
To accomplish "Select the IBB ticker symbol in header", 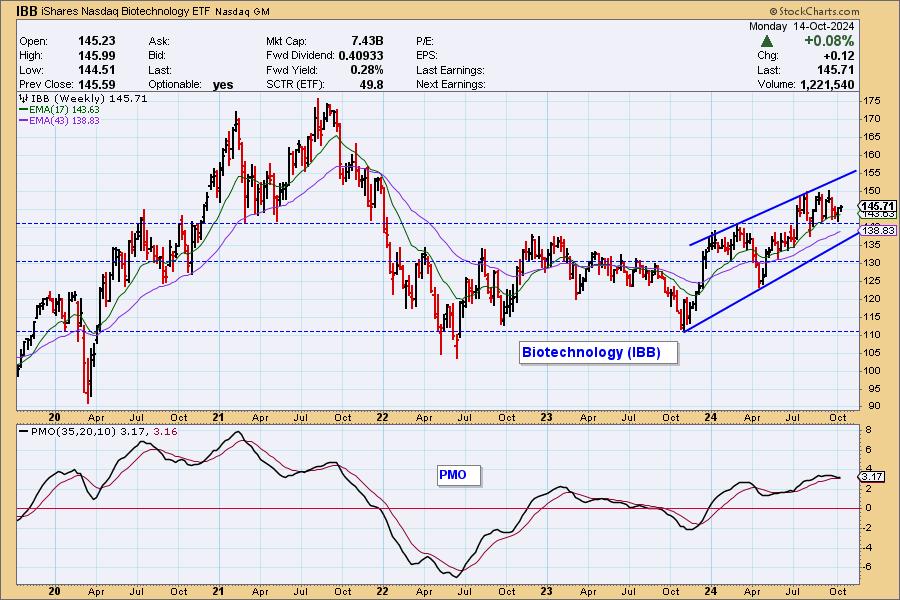I will 27,11.
